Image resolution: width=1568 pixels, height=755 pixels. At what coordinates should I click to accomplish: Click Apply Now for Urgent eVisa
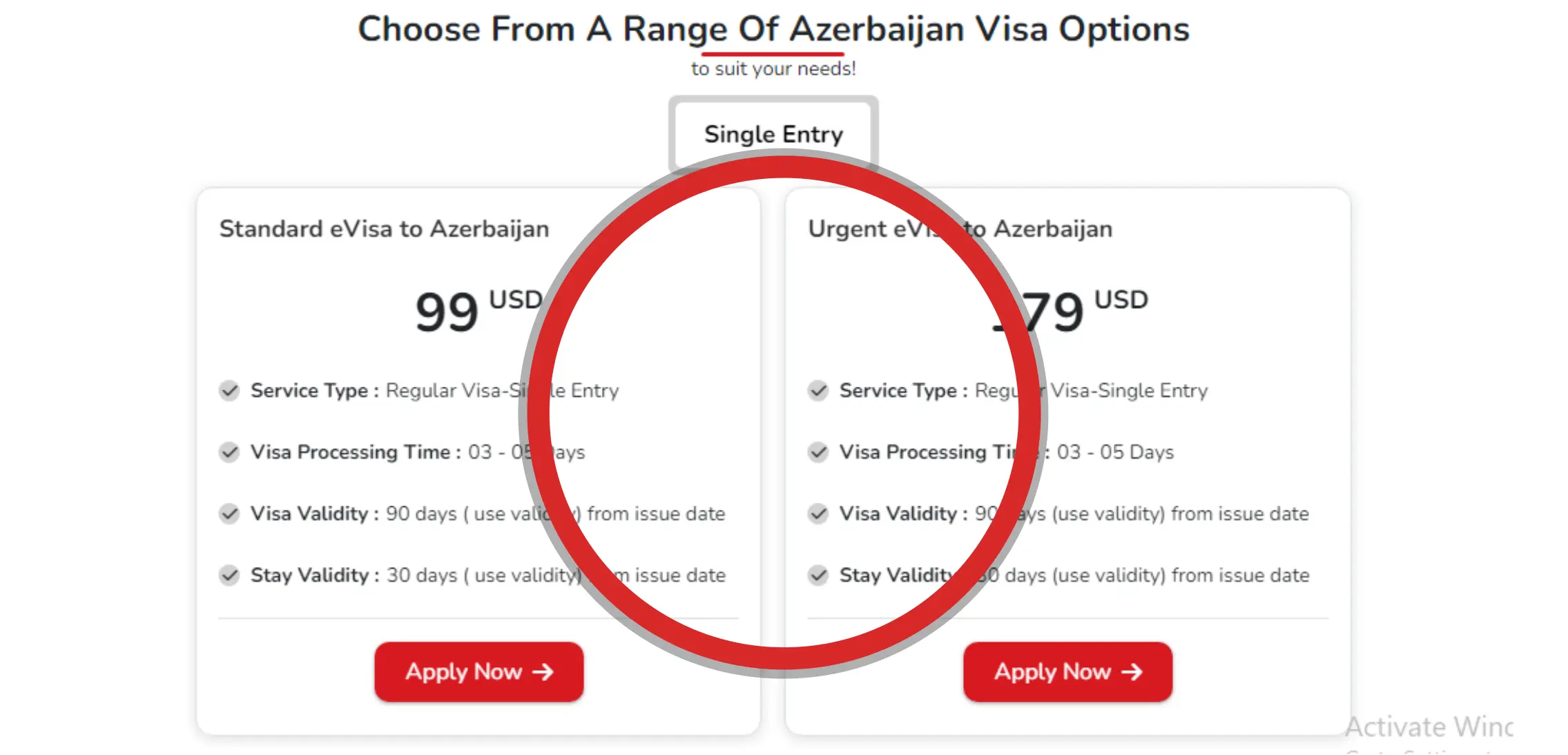(1067, 671)
